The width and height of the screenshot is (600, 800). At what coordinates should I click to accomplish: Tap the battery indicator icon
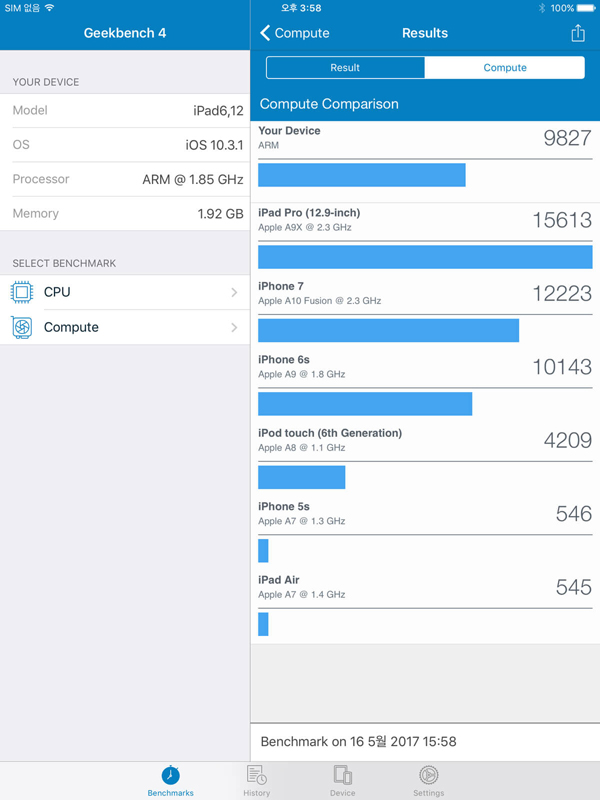(x=586, y=8)
